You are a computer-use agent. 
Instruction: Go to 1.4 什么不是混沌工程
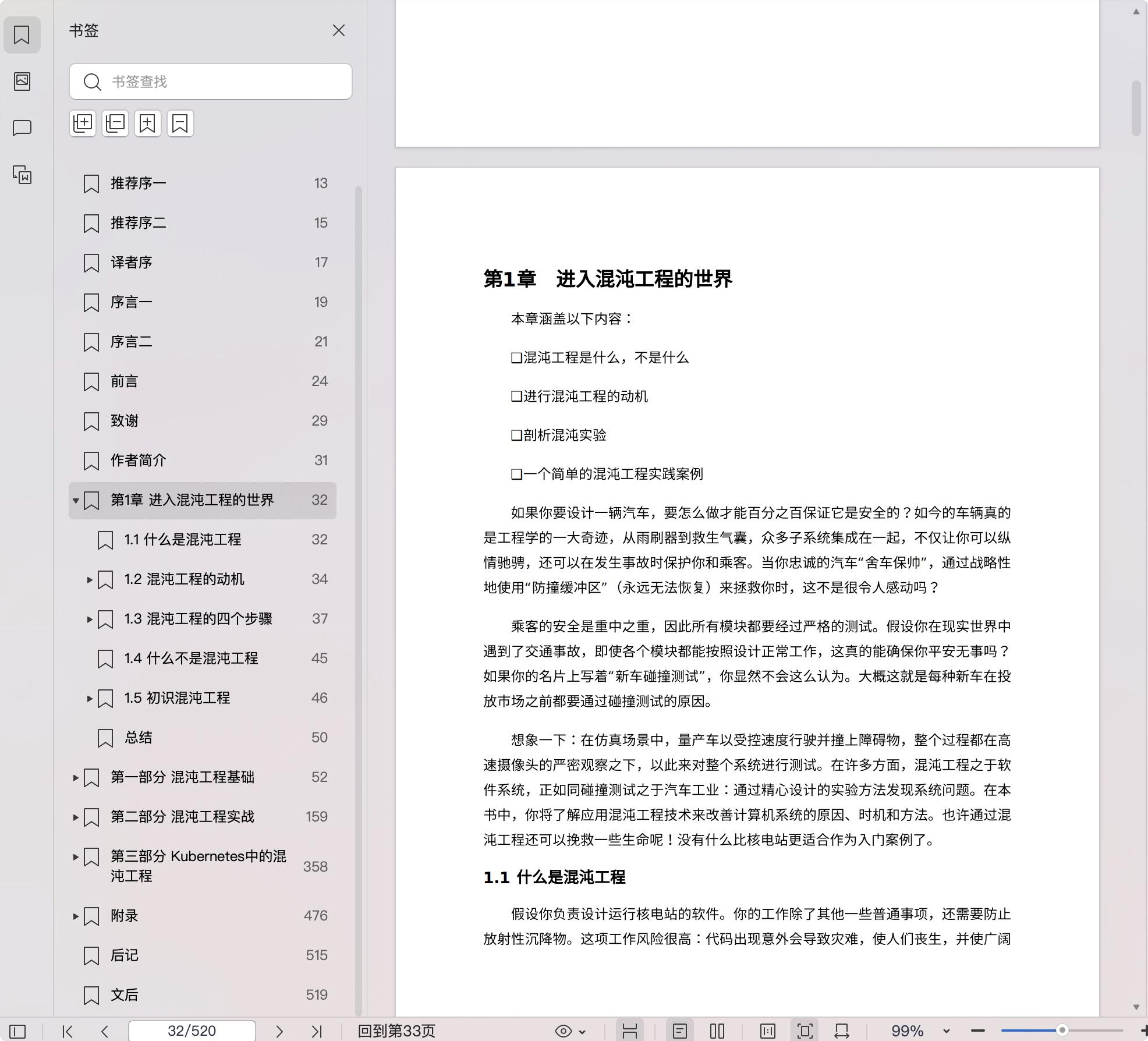click(203, 658)
